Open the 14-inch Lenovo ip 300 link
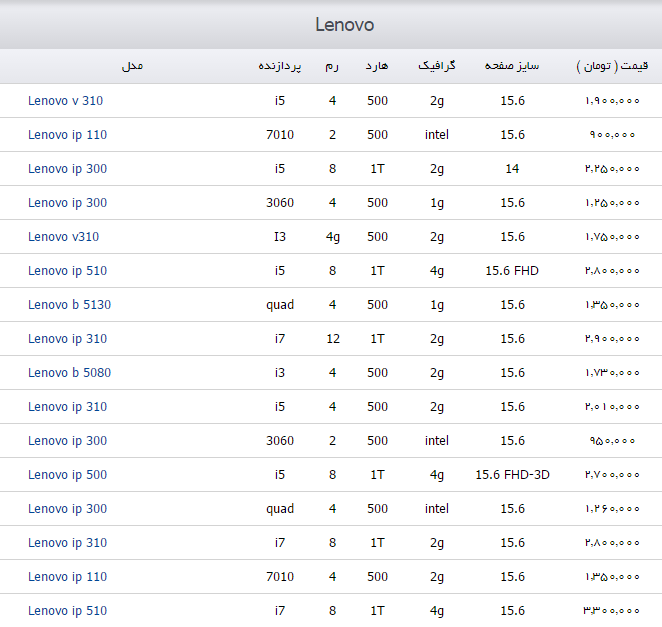This screenshot has width=662, height=627. [x=68, y=168]
